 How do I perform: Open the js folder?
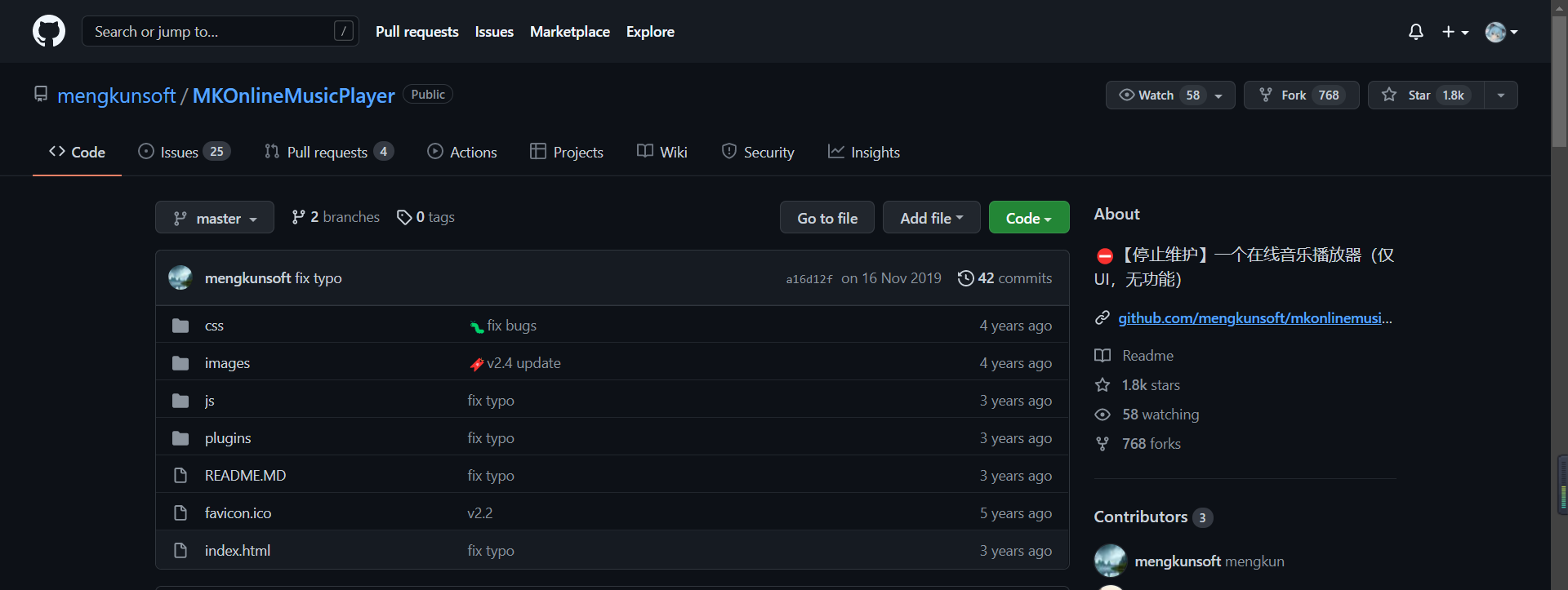[210, 401]
